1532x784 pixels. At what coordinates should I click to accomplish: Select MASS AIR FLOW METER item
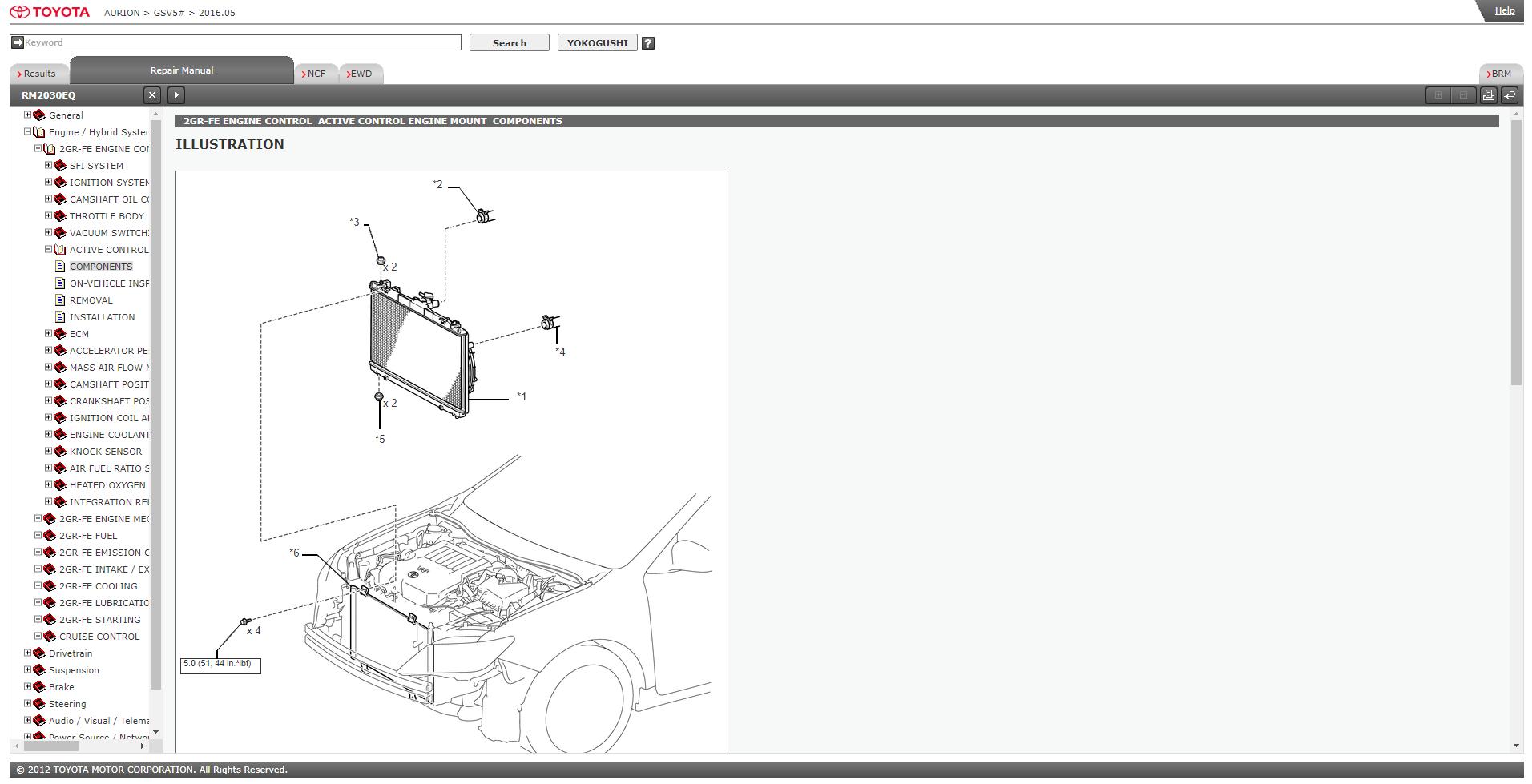click(x=109, y=368)
